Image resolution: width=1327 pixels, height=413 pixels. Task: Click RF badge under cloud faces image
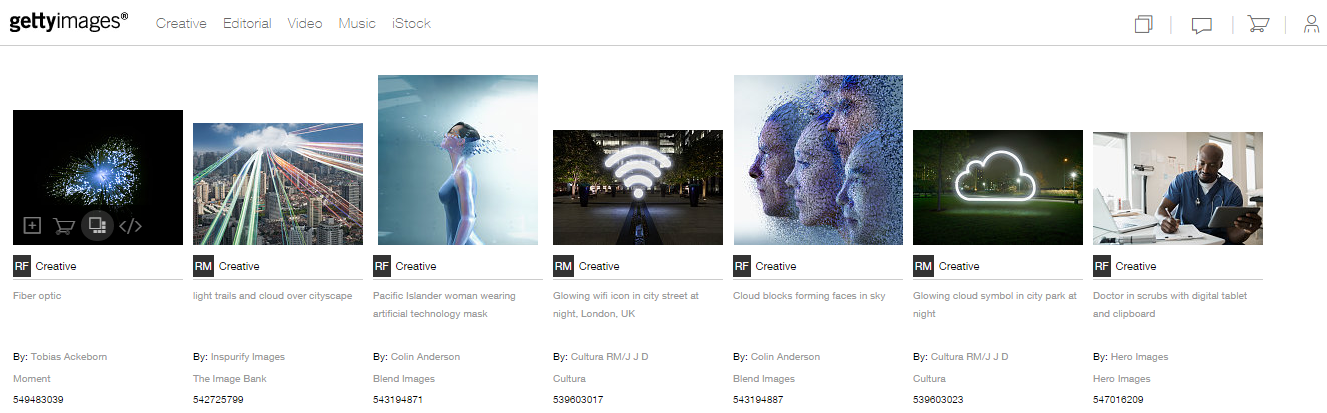click(x=742, y=266)
